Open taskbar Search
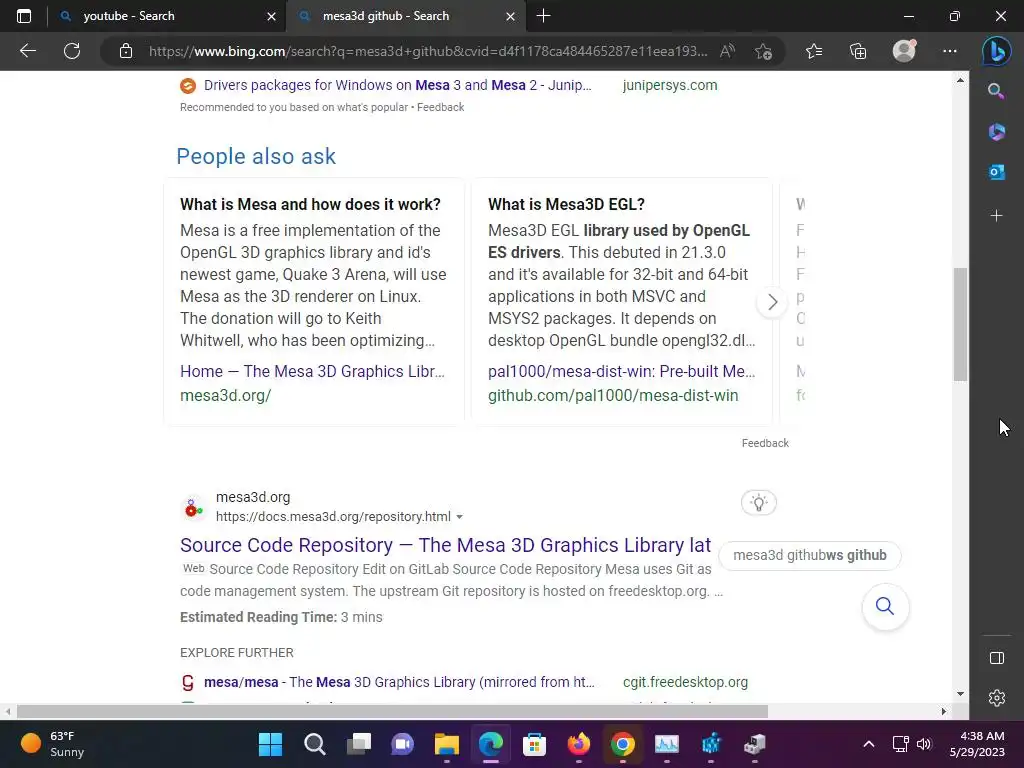 coord(314,744)
